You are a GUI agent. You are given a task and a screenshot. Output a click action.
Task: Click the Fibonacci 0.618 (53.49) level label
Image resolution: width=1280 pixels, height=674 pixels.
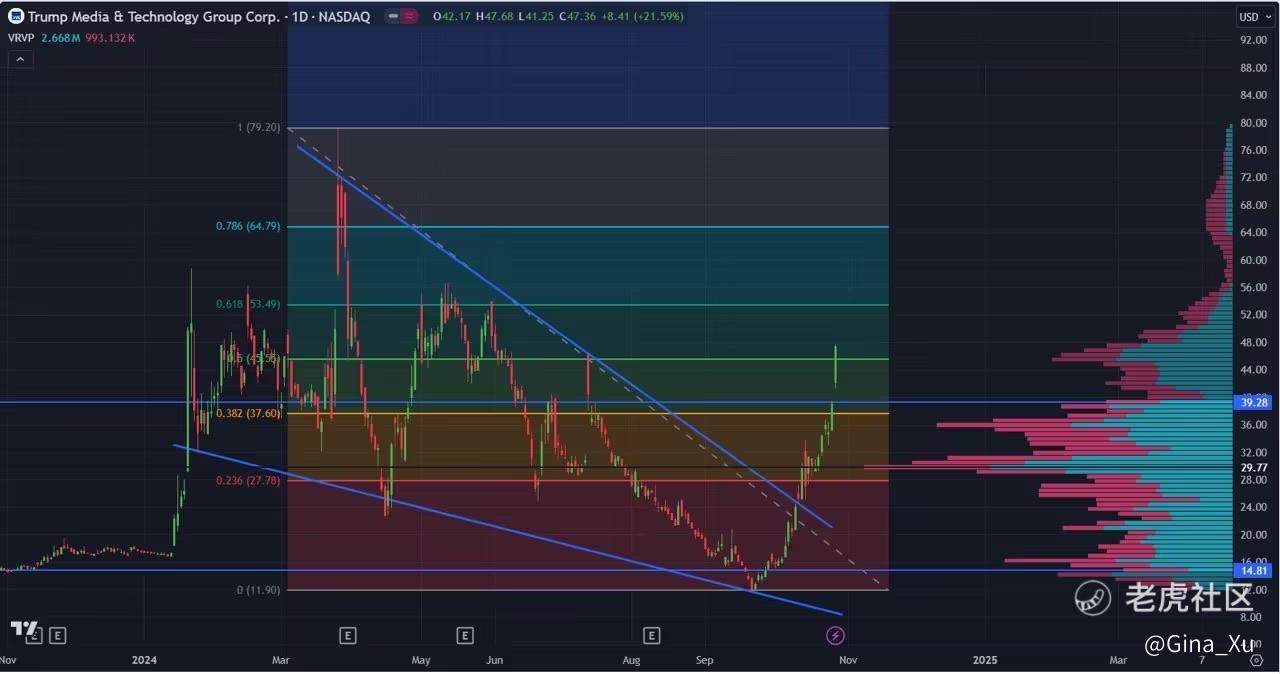click(248, 304)
